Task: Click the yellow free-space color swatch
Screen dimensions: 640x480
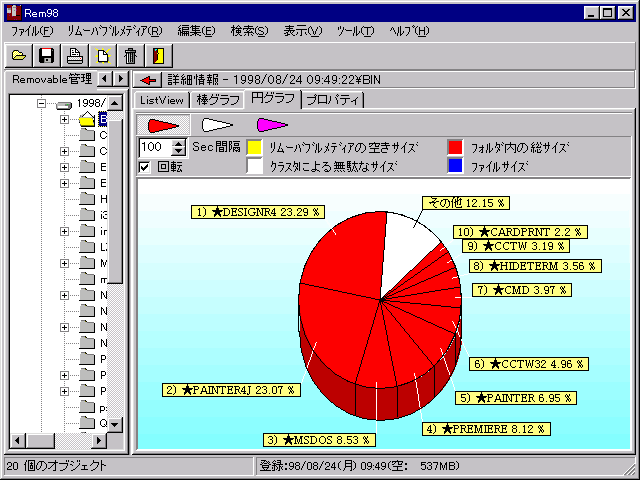Action: [x=255, y=147]
